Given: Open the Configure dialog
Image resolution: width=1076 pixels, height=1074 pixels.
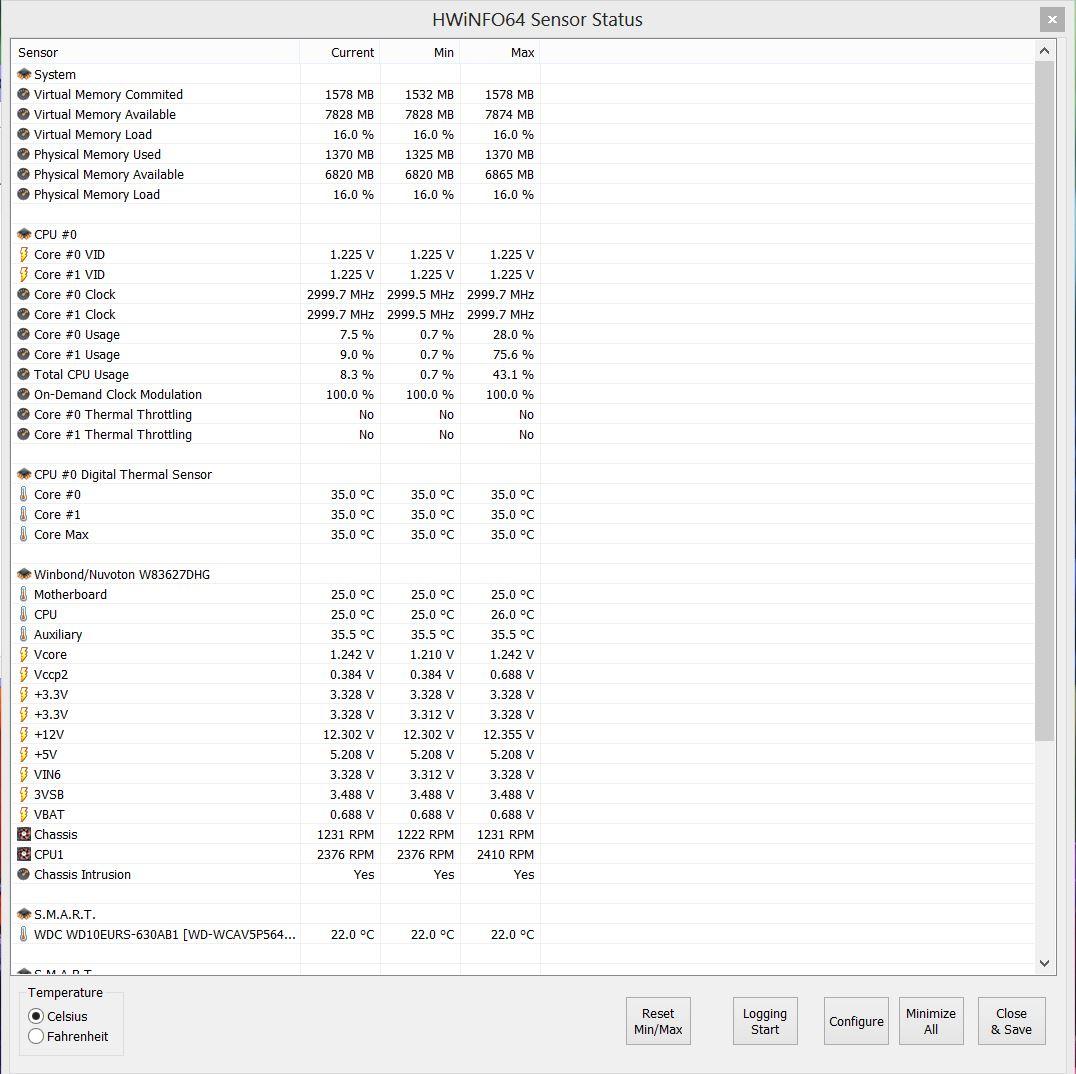Looking at the screenshot, I should [x=856, y=1021].
